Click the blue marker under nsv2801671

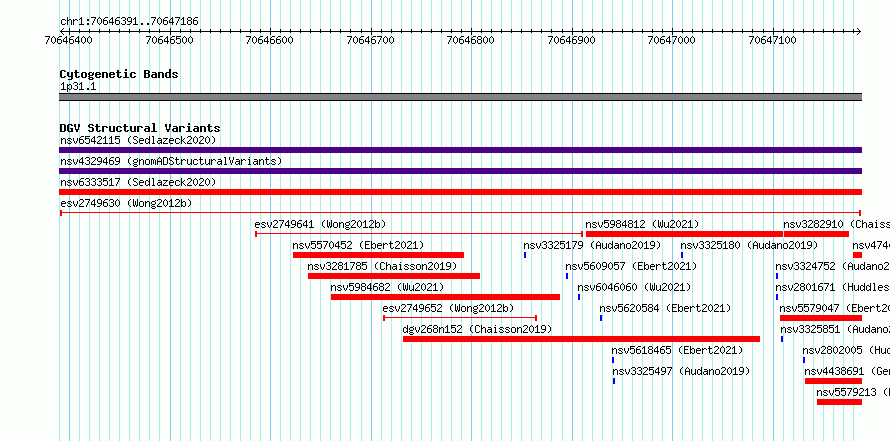[x=777, y=297]
